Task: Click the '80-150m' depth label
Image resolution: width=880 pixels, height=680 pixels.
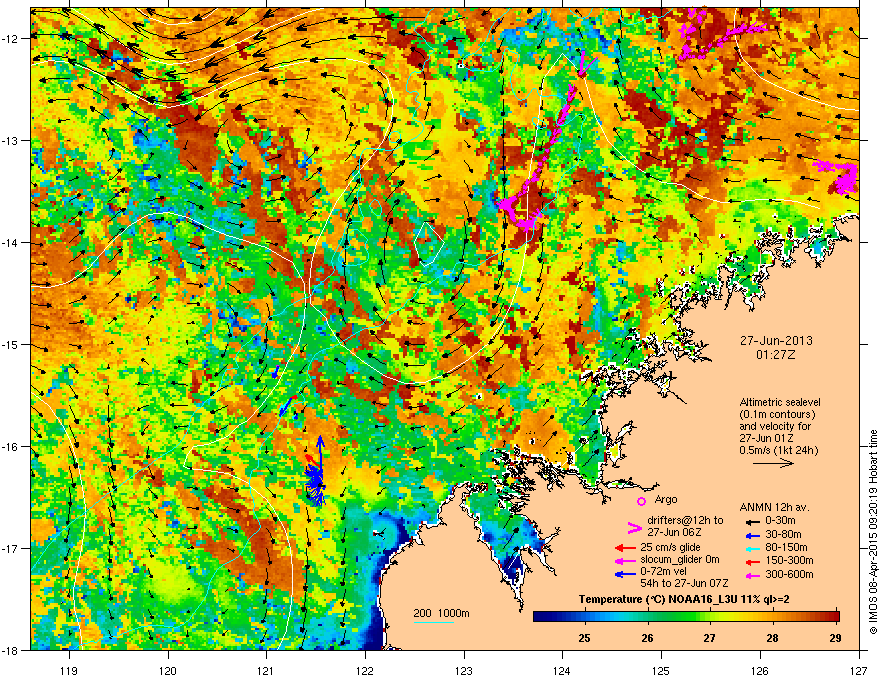Action: point(786,548)
